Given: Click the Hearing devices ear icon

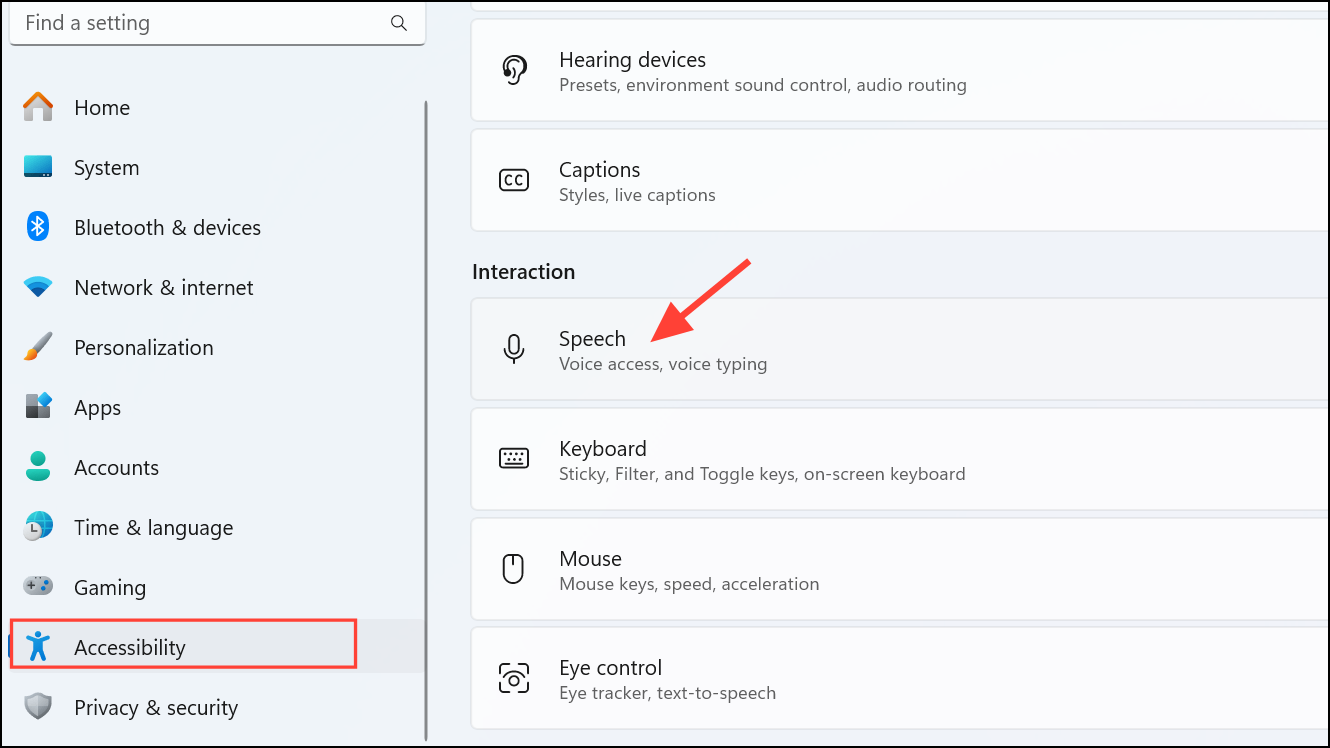Looking at the screenshot, I should tap(514, 70).
